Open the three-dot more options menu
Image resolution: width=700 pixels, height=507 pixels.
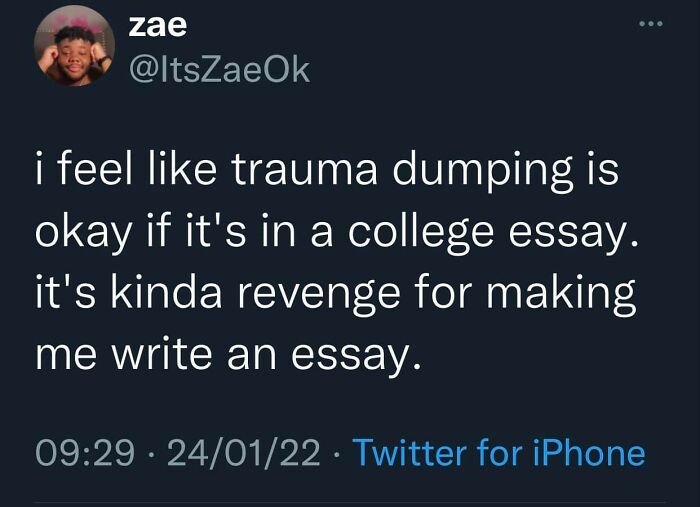click(651, 22)
